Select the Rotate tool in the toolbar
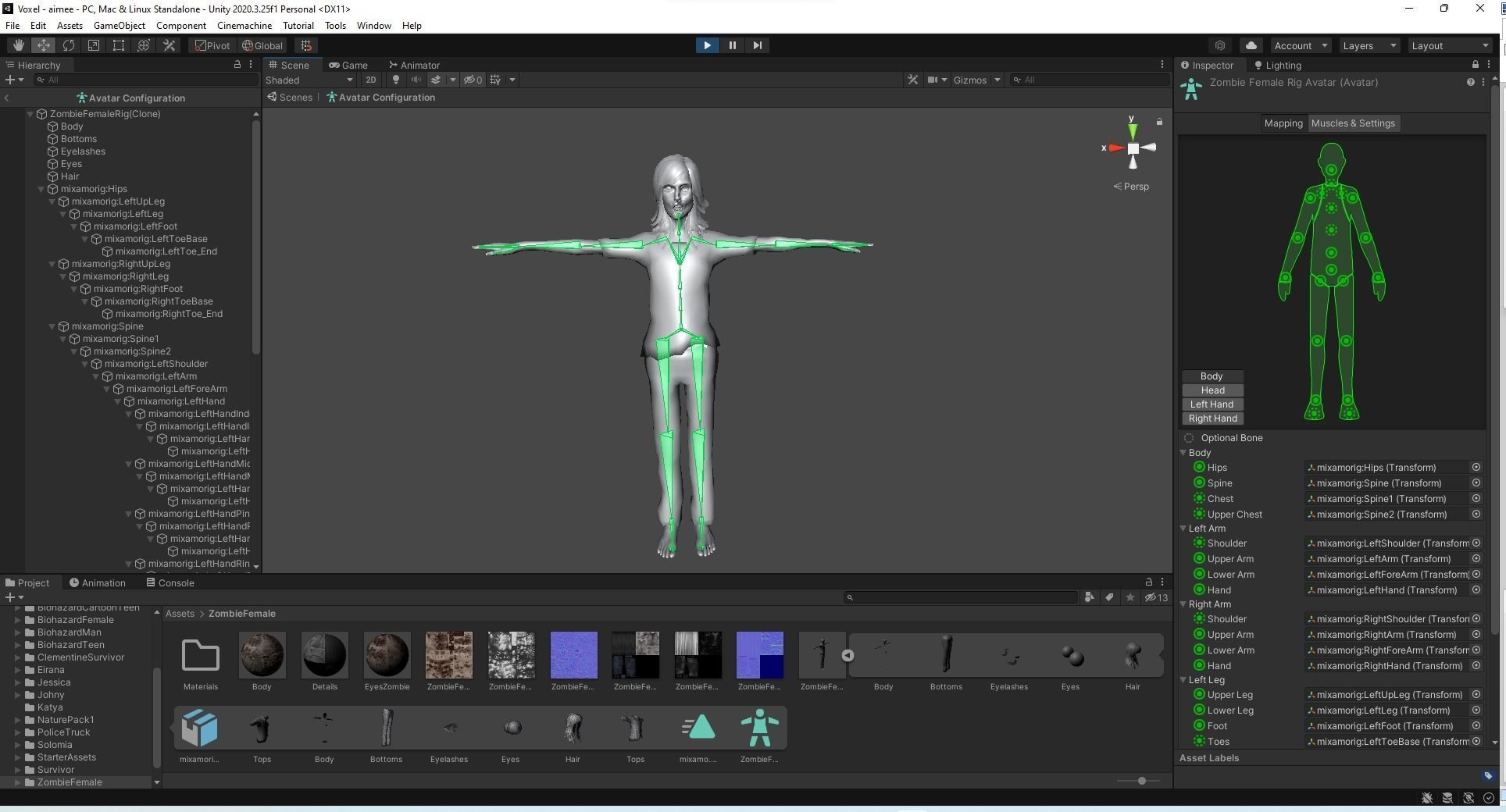This screenshot has width=1506, height=812. click(68, 45)
